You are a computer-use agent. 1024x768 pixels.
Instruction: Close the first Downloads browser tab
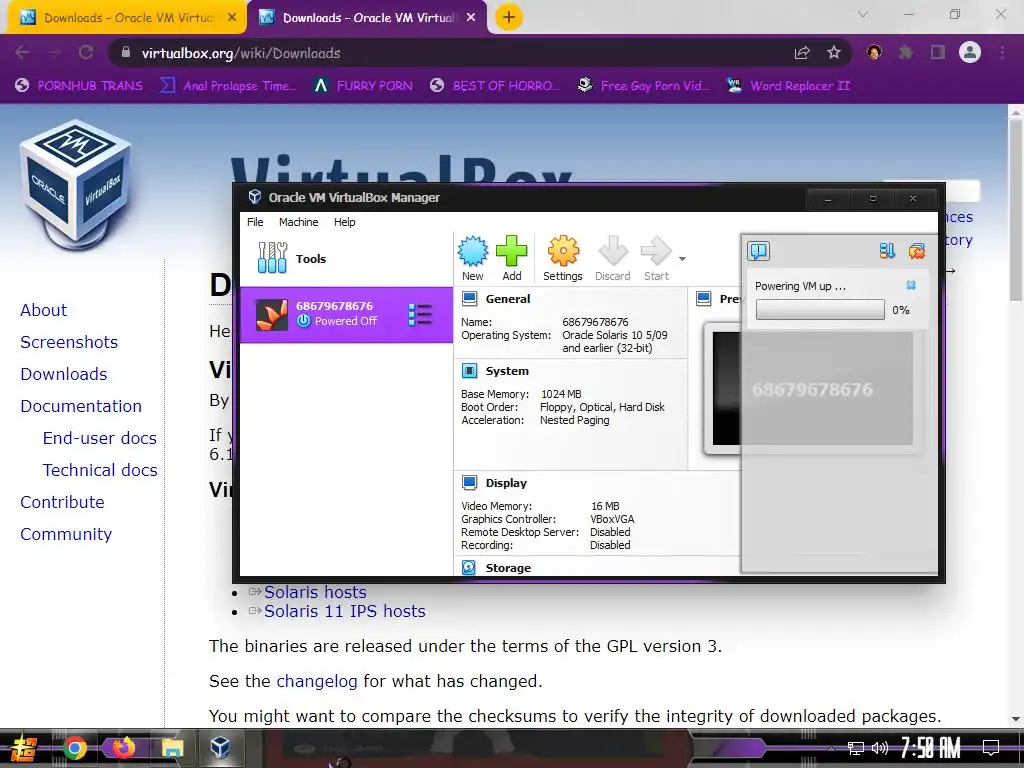point(232,18)
